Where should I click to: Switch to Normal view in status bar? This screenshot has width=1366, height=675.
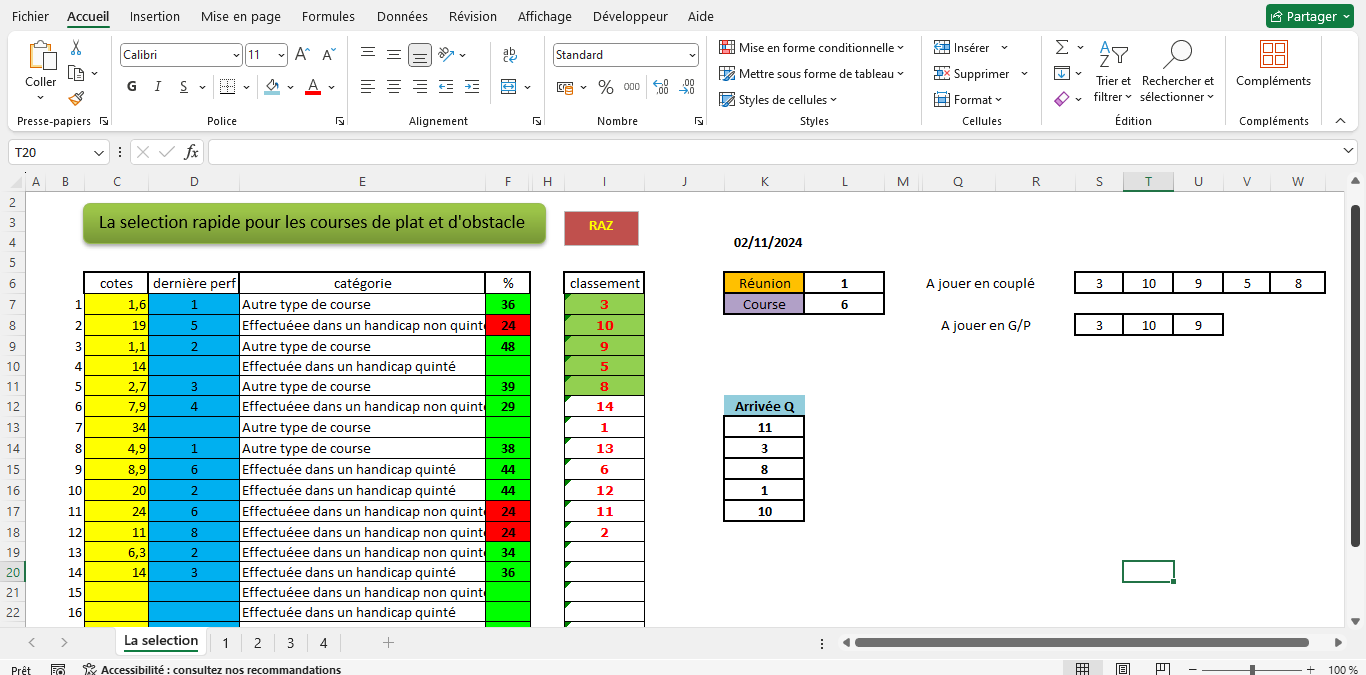click(1082, 669)
